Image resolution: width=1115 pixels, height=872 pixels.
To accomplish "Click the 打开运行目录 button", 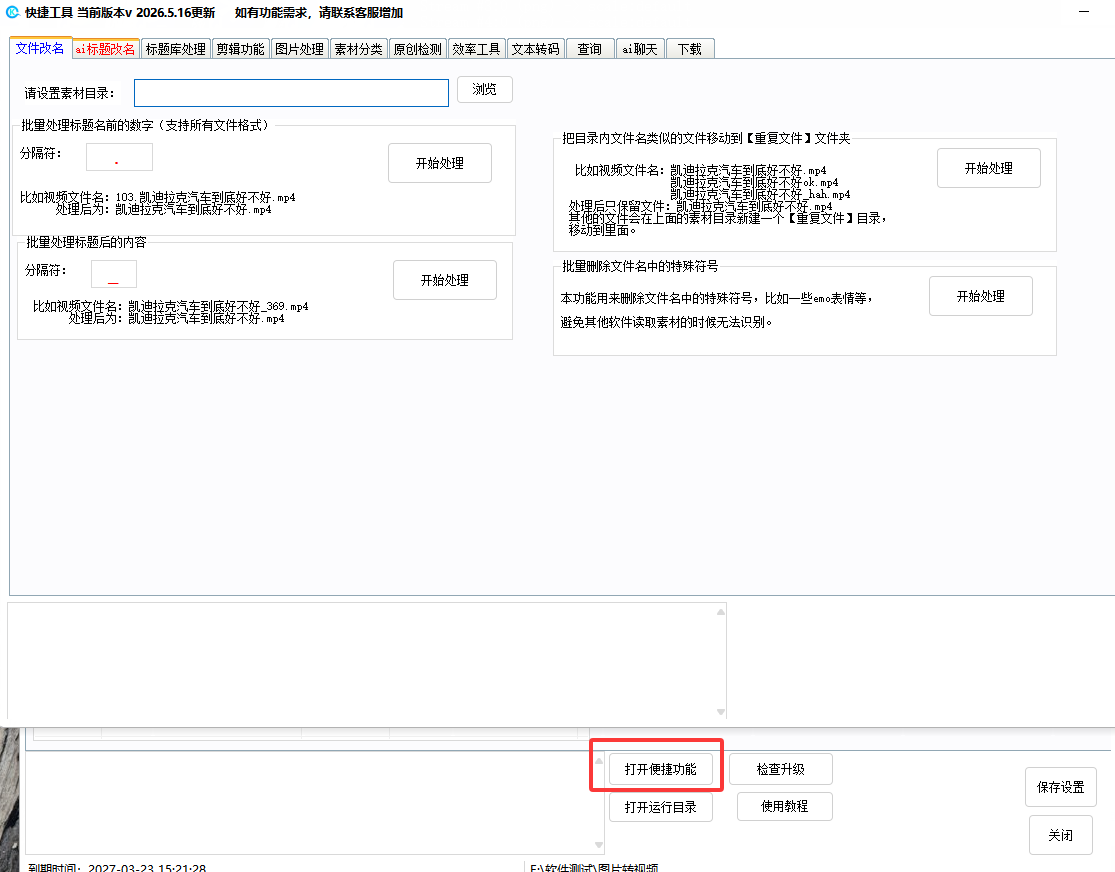I will 661,807.
